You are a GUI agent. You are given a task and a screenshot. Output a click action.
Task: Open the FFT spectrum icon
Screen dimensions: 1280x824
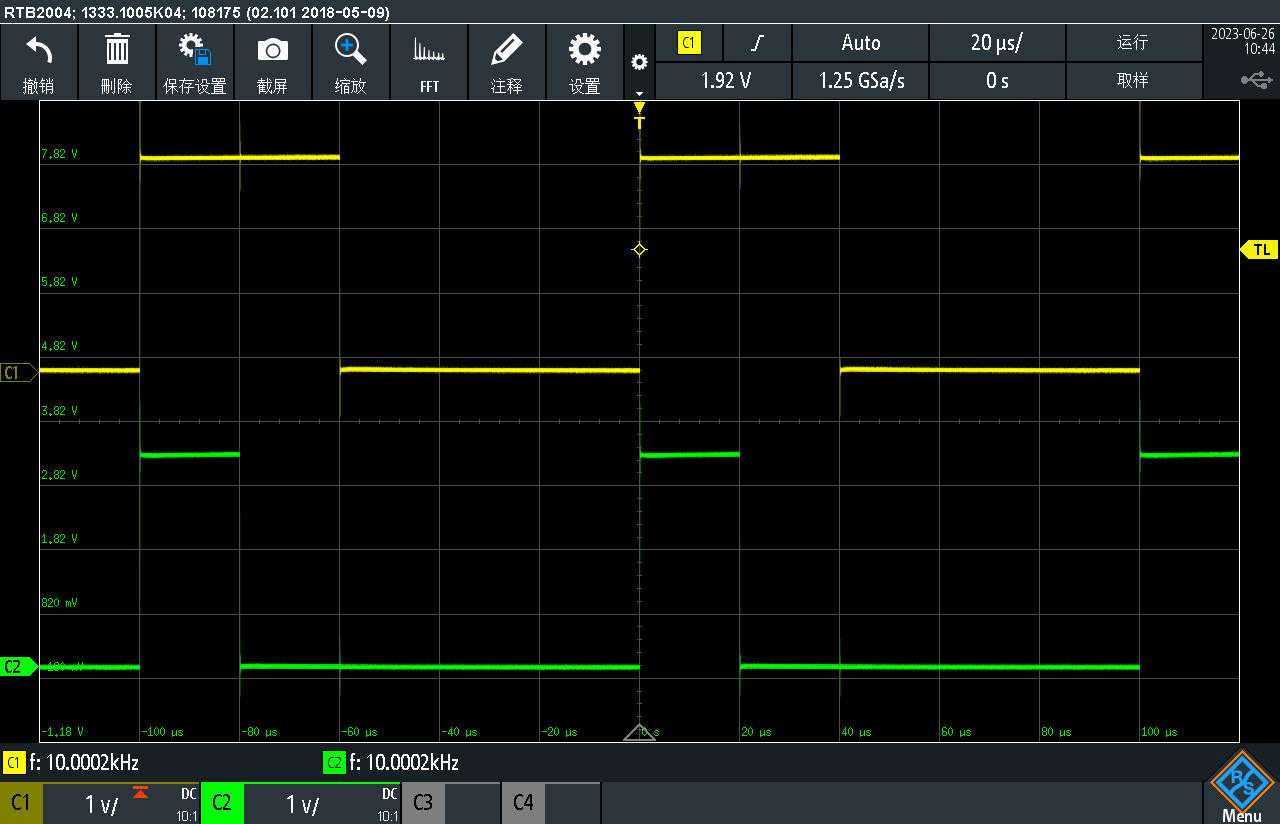[429, 50]
